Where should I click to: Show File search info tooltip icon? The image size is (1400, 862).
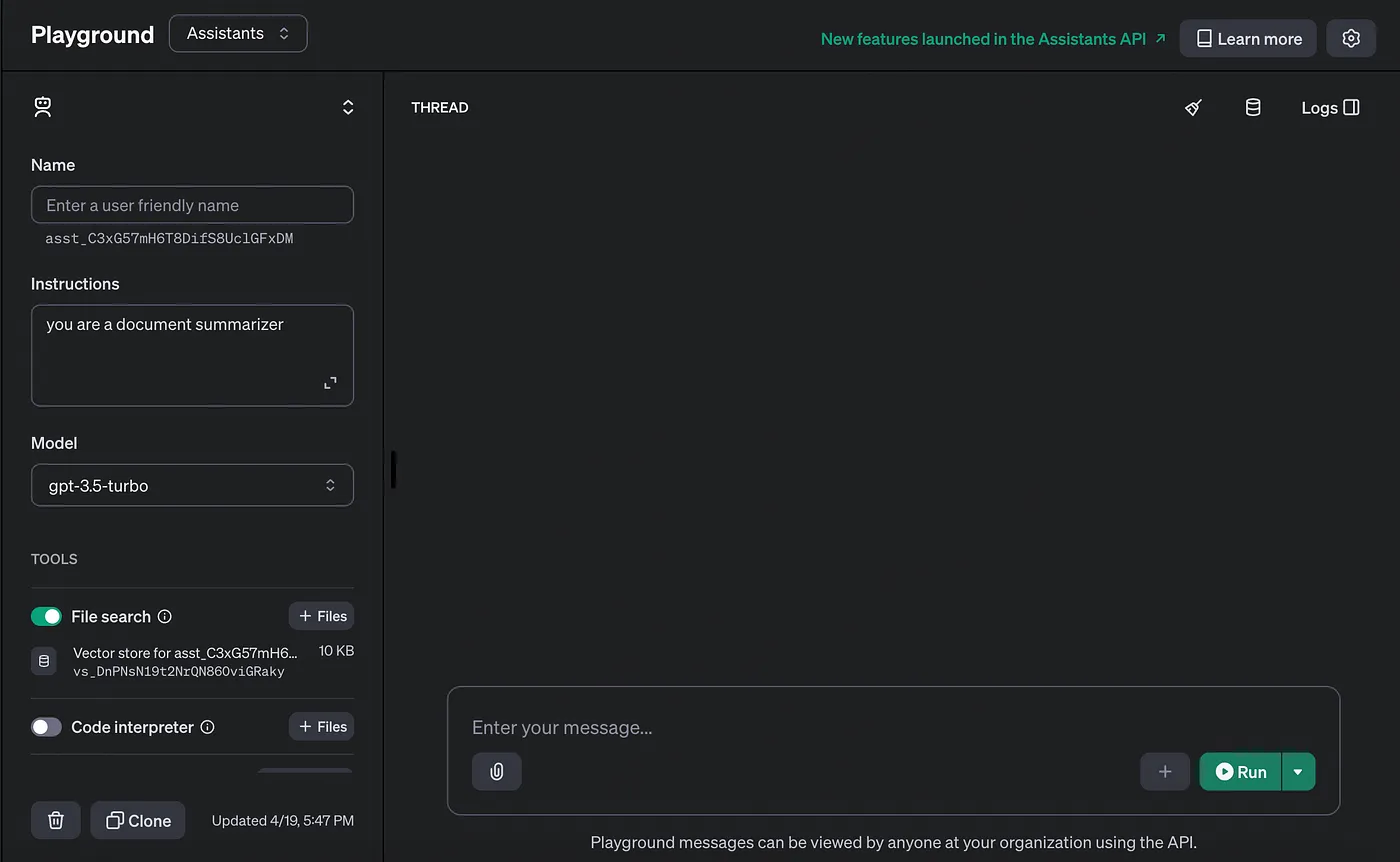(x=165, y=616)
